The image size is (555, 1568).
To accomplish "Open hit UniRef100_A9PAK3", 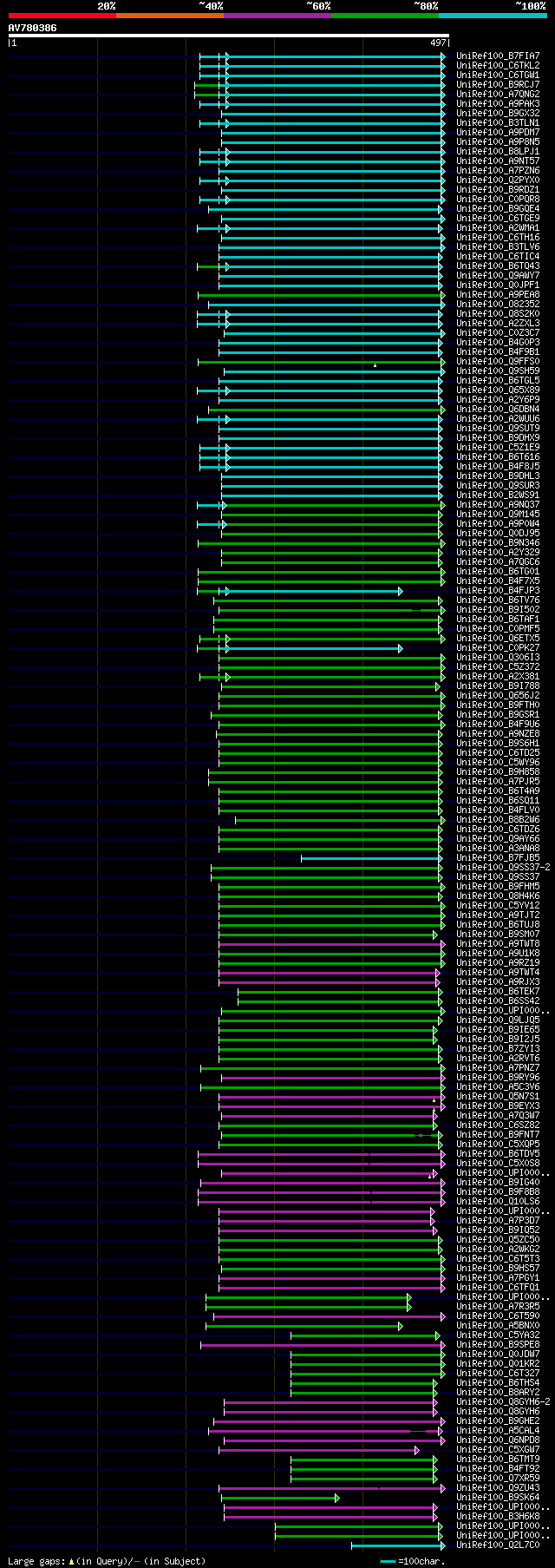I will coord(498,104).
